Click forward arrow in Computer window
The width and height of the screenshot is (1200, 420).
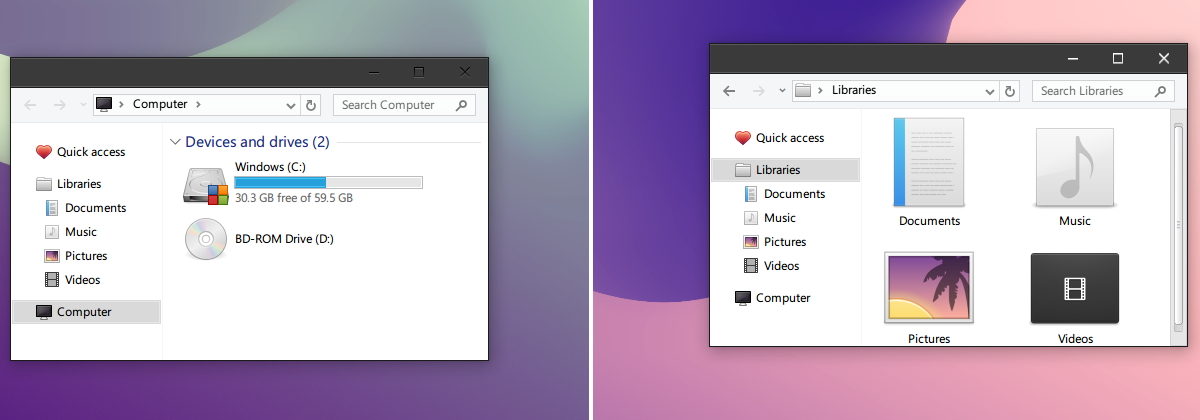point(60,104)
